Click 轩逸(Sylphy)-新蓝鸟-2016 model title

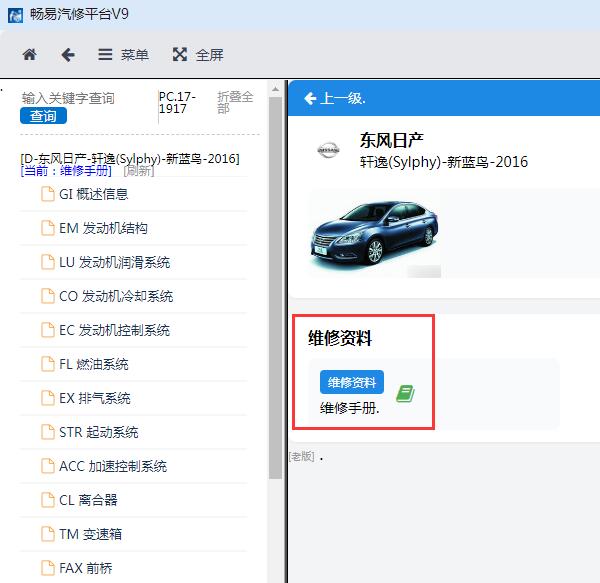tap(444, 162)
